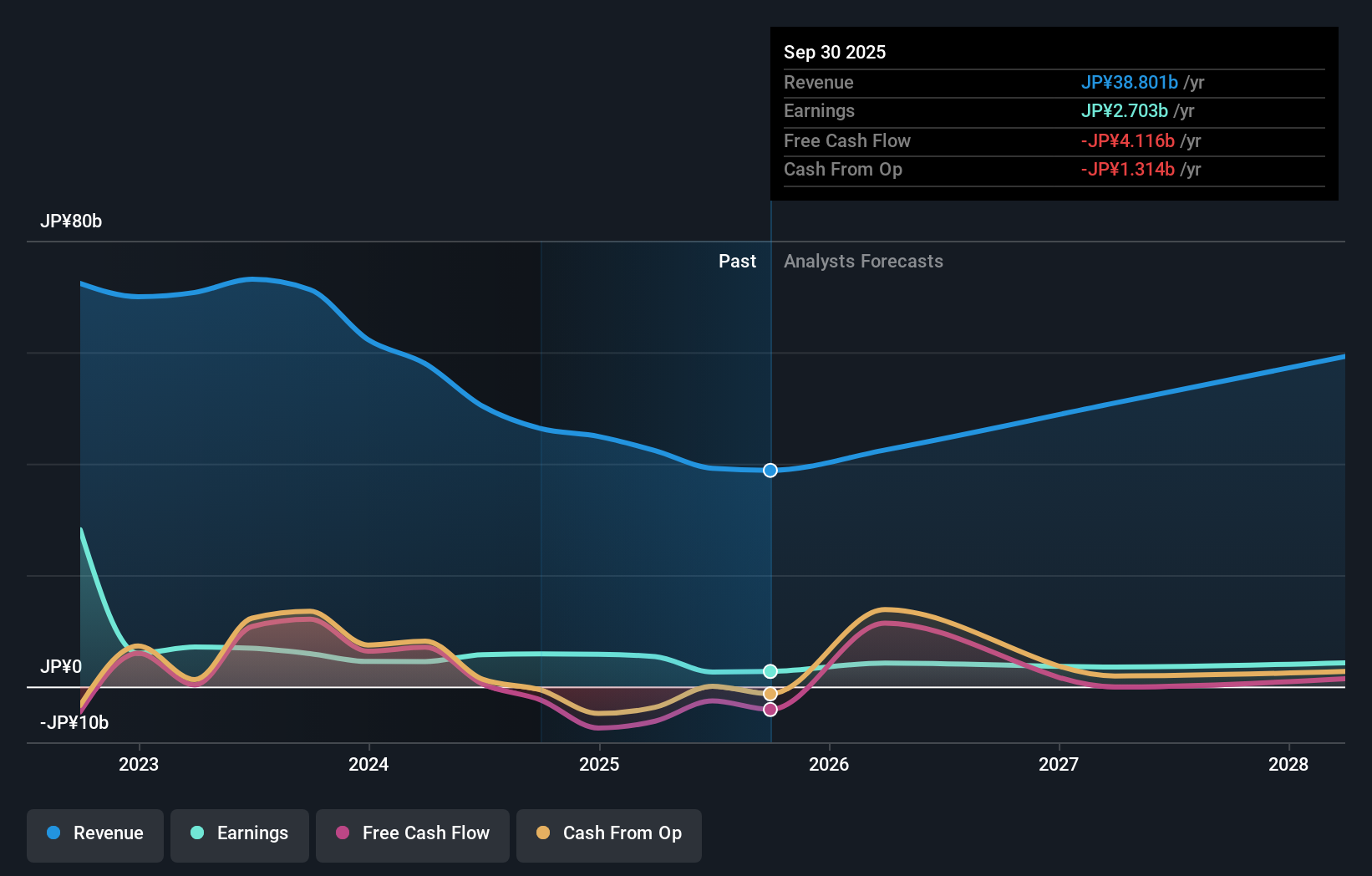Click the orange Cash From Op legend dot
1372x876 pixels.
click(x=544, y=833)
